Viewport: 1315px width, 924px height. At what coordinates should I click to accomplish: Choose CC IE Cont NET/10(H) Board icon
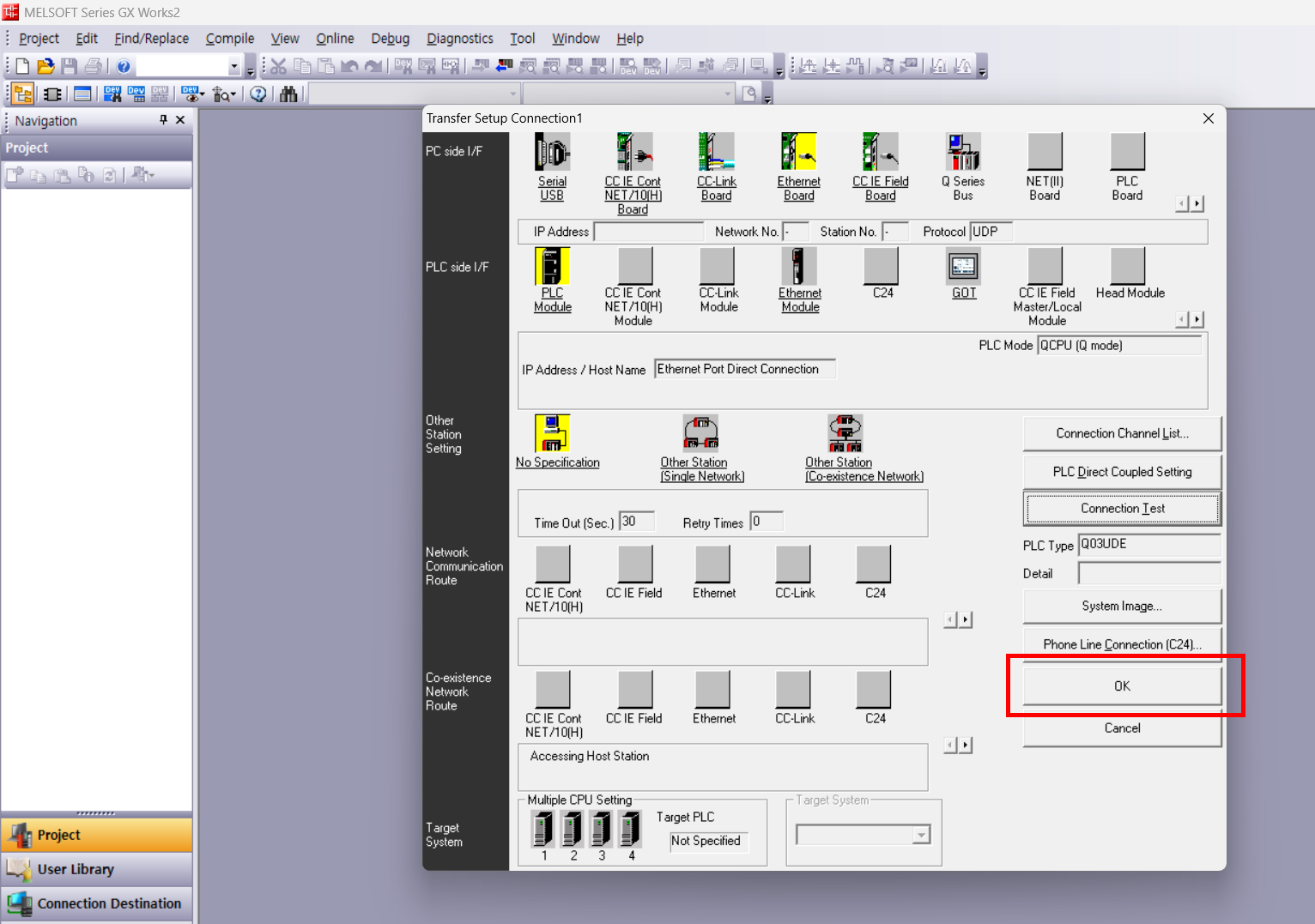633,153
